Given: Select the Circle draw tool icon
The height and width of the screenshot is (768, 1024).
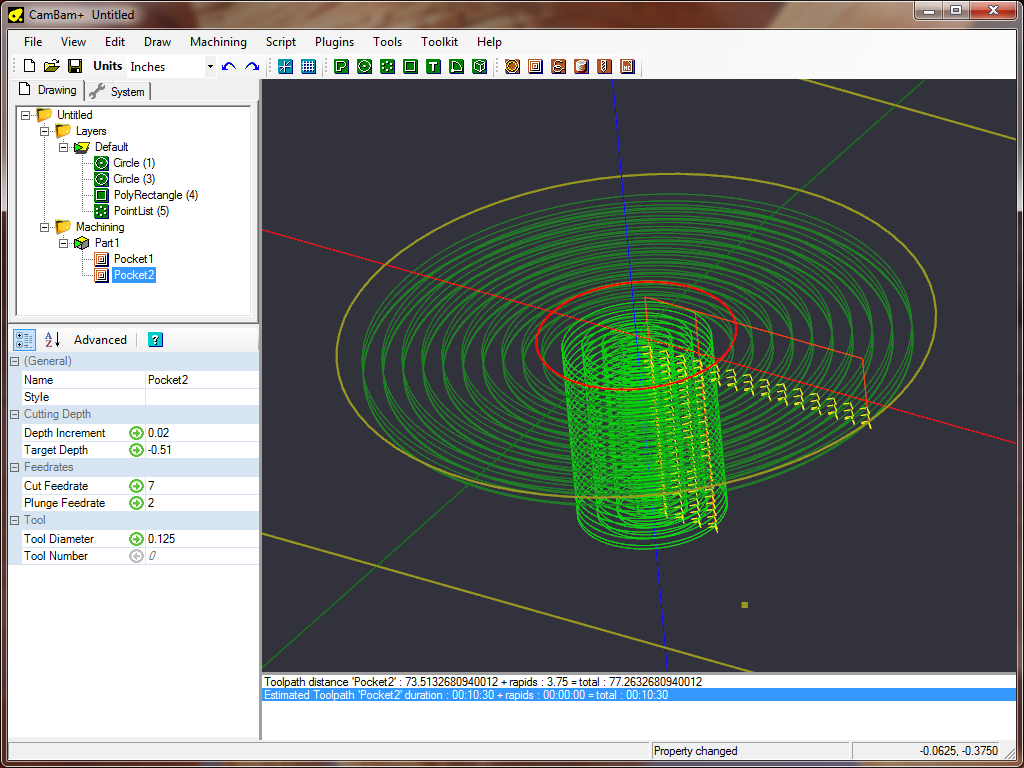Looking at the screenshot, I should pyautogui.click(x=364, y=67).
